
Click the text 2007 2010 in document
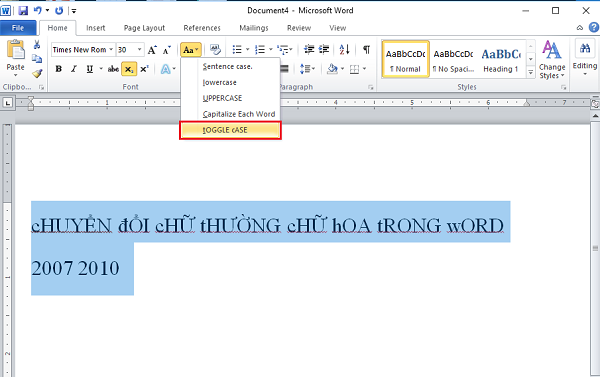(75, 268)
